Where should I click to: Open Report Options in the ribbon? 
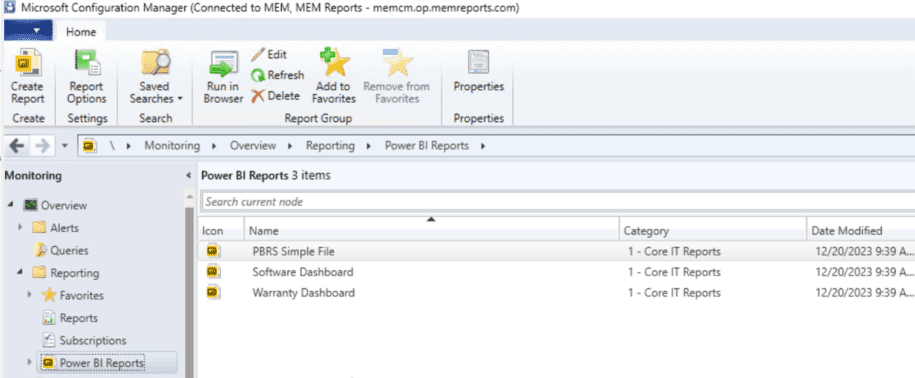(86, 77)
